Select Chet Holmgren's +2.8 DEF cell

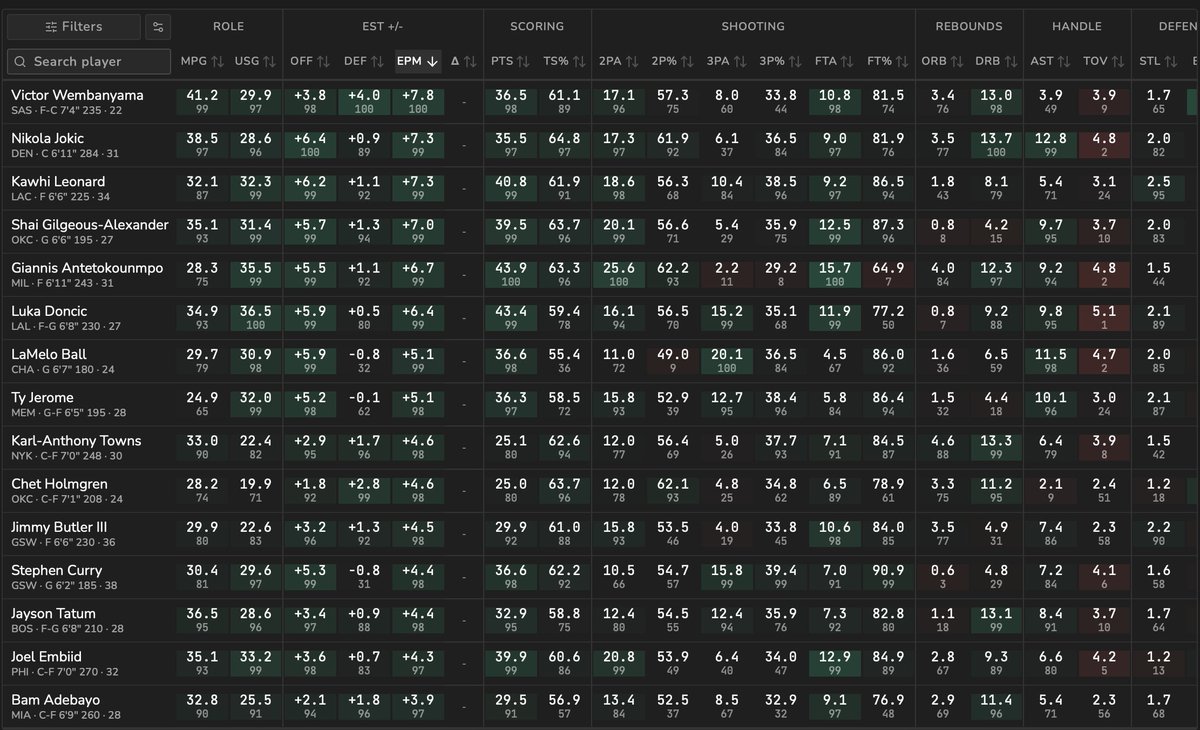coord(364,491)
